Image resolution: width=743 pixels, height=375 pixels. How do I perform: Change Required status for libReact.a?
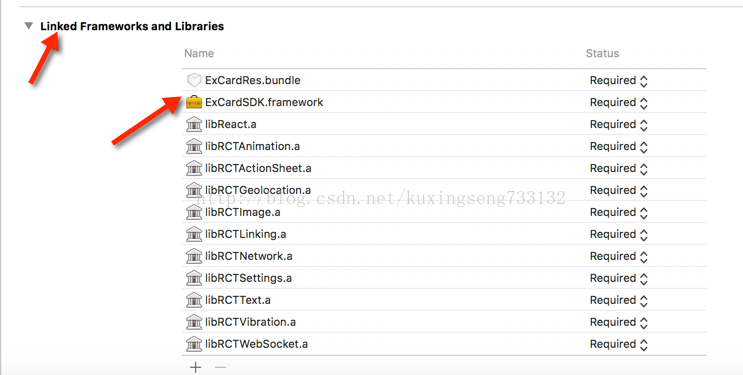(618, 125)
